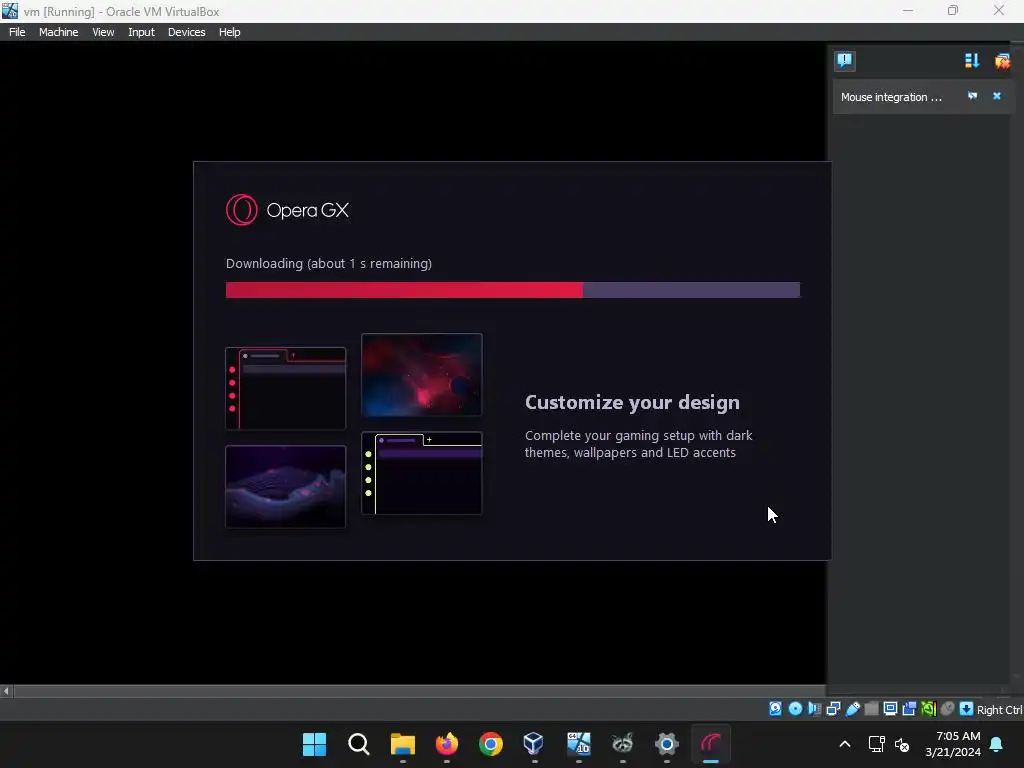Open the File menu

click(x=17, y=32)
